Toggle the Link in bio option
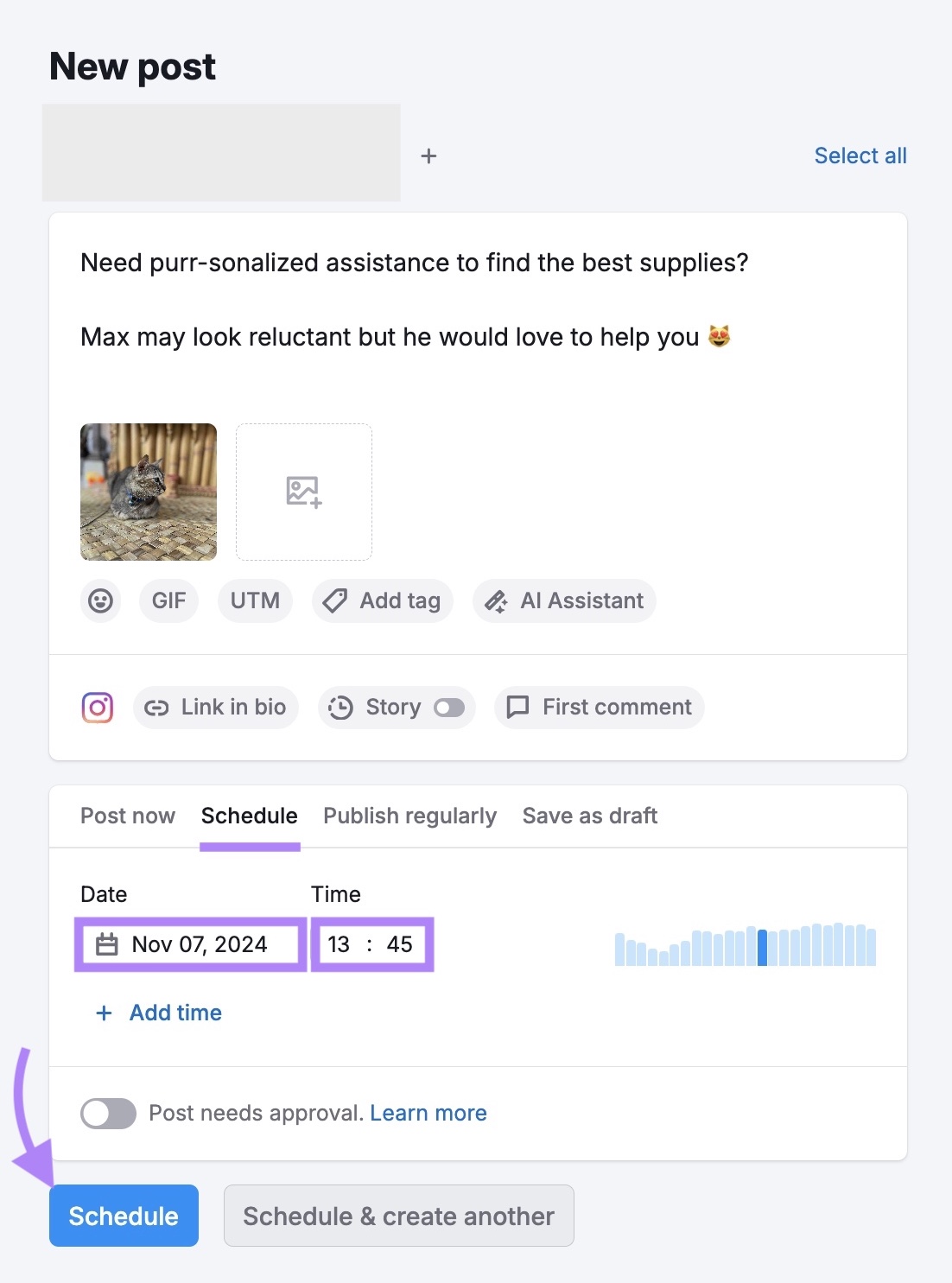 click(x=215, y=707)
